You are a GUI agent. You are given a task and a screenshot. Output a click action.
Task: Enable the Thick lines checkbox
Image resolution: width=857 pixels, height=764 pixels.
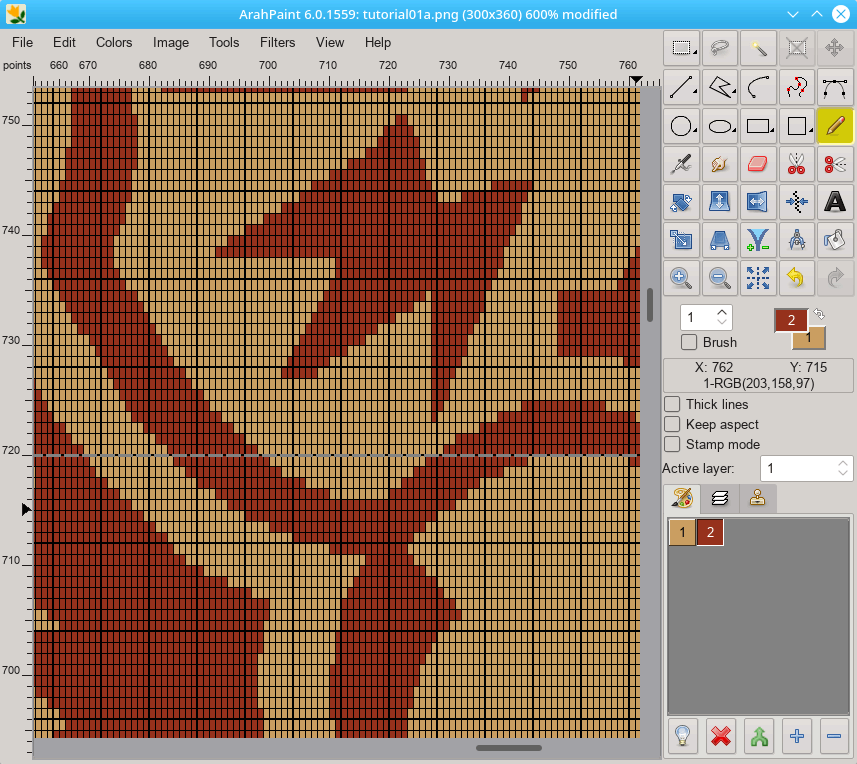pyautogui.click(x=672, y=404)
